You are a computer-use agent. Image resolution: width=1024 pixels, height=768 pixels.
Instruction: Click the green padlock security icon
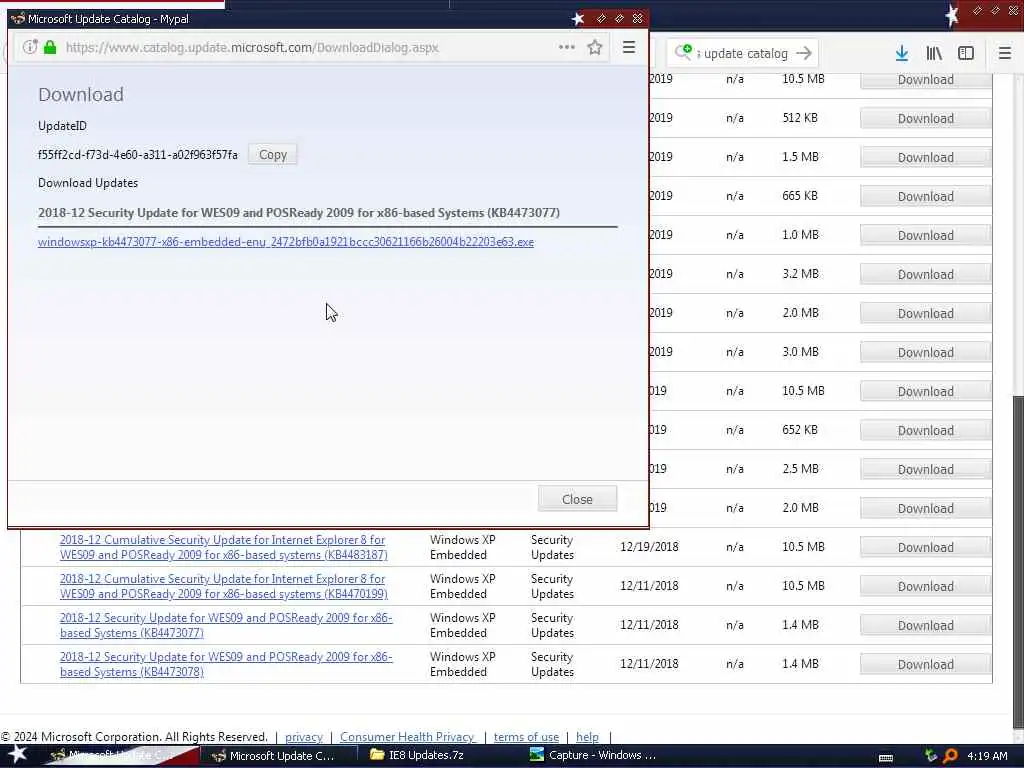(x=50, y=47)
